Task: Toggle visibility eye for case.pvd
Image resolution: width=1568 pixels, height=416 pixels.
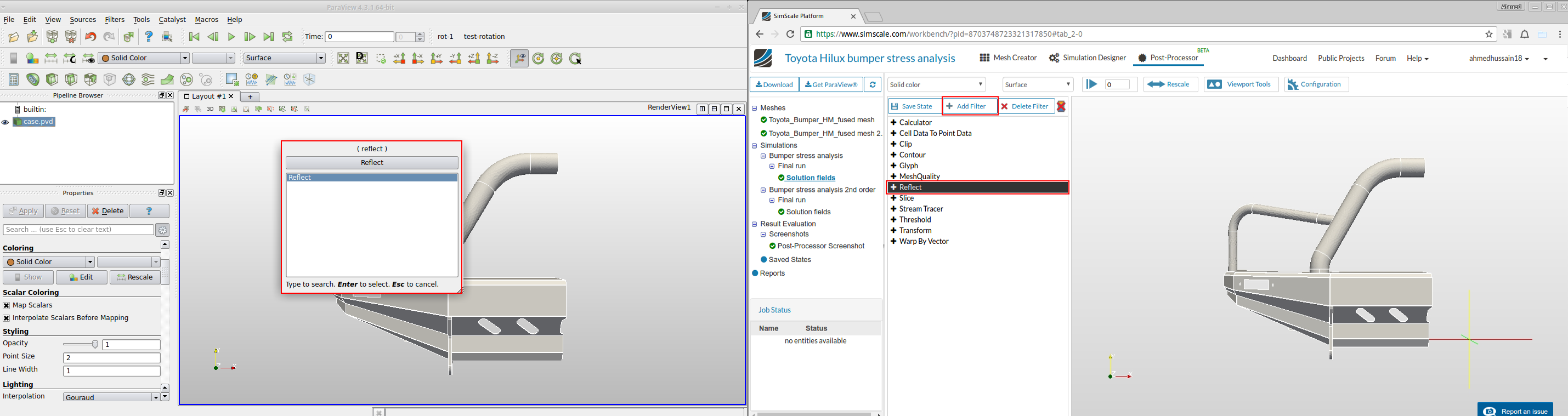Action: (5, 122)
